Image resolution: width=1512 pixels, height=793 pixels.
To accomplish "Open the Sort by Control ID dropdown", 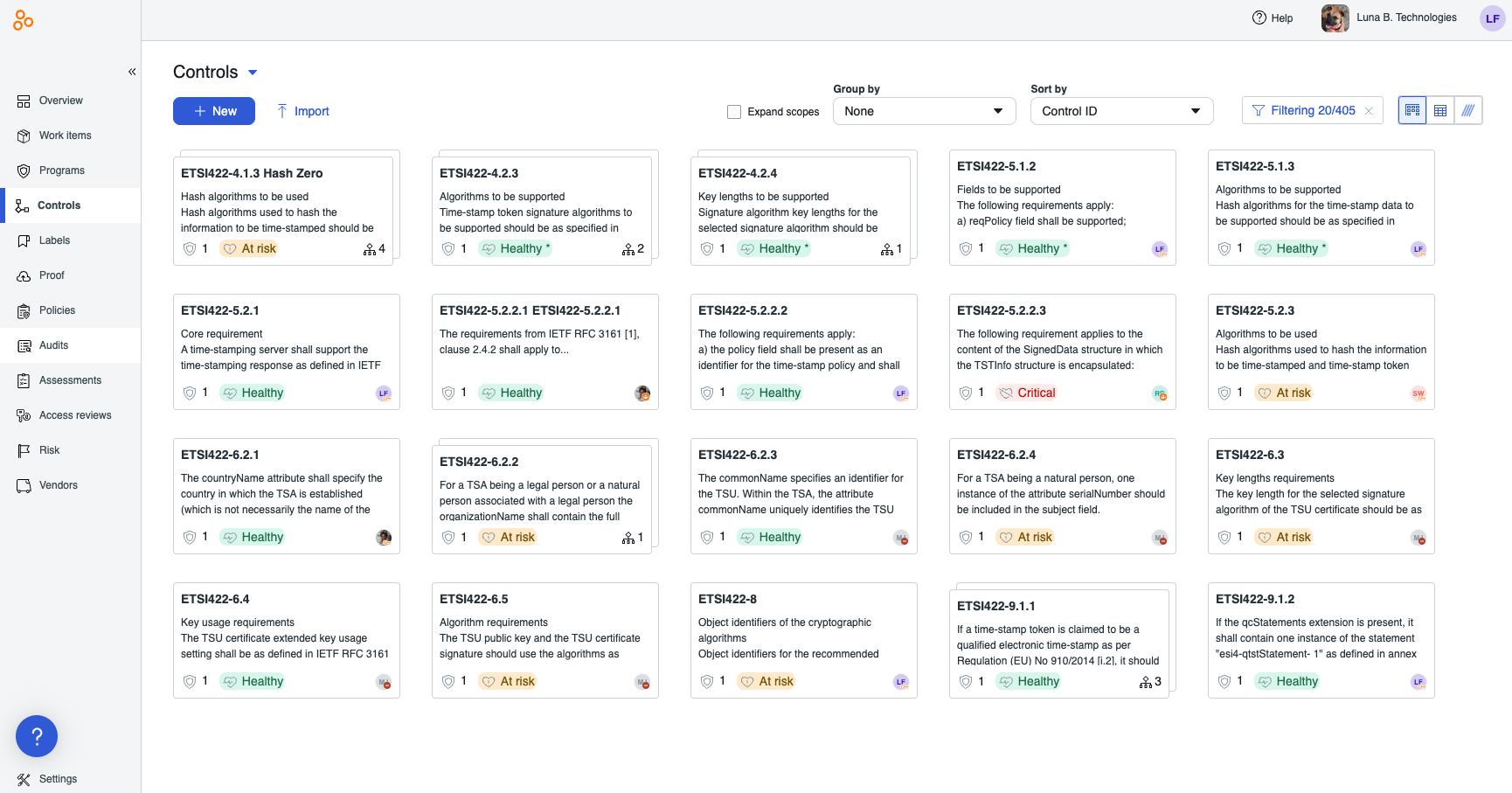I will point(1121,111).
